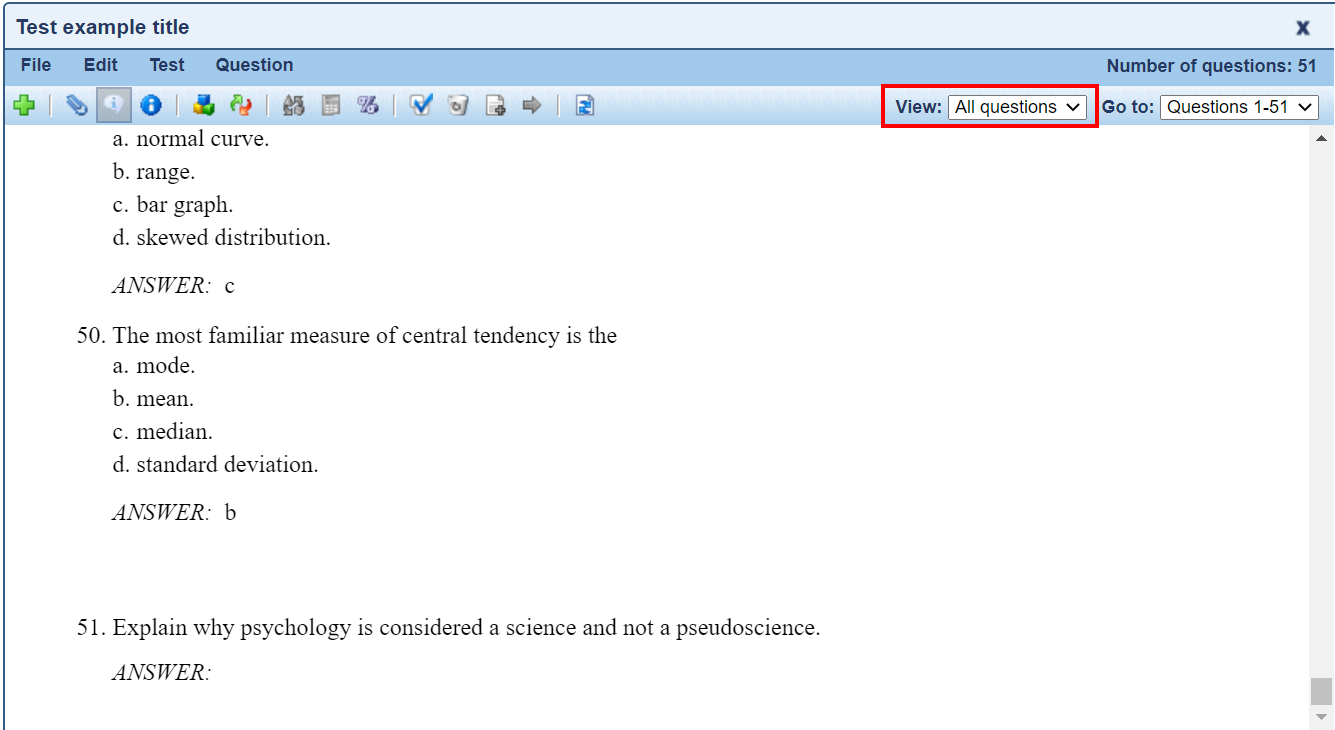Click the 'ANSWER: c' line
This screenshot has height=730, width=1335.
pyautogui.click(x=173, y=285)
